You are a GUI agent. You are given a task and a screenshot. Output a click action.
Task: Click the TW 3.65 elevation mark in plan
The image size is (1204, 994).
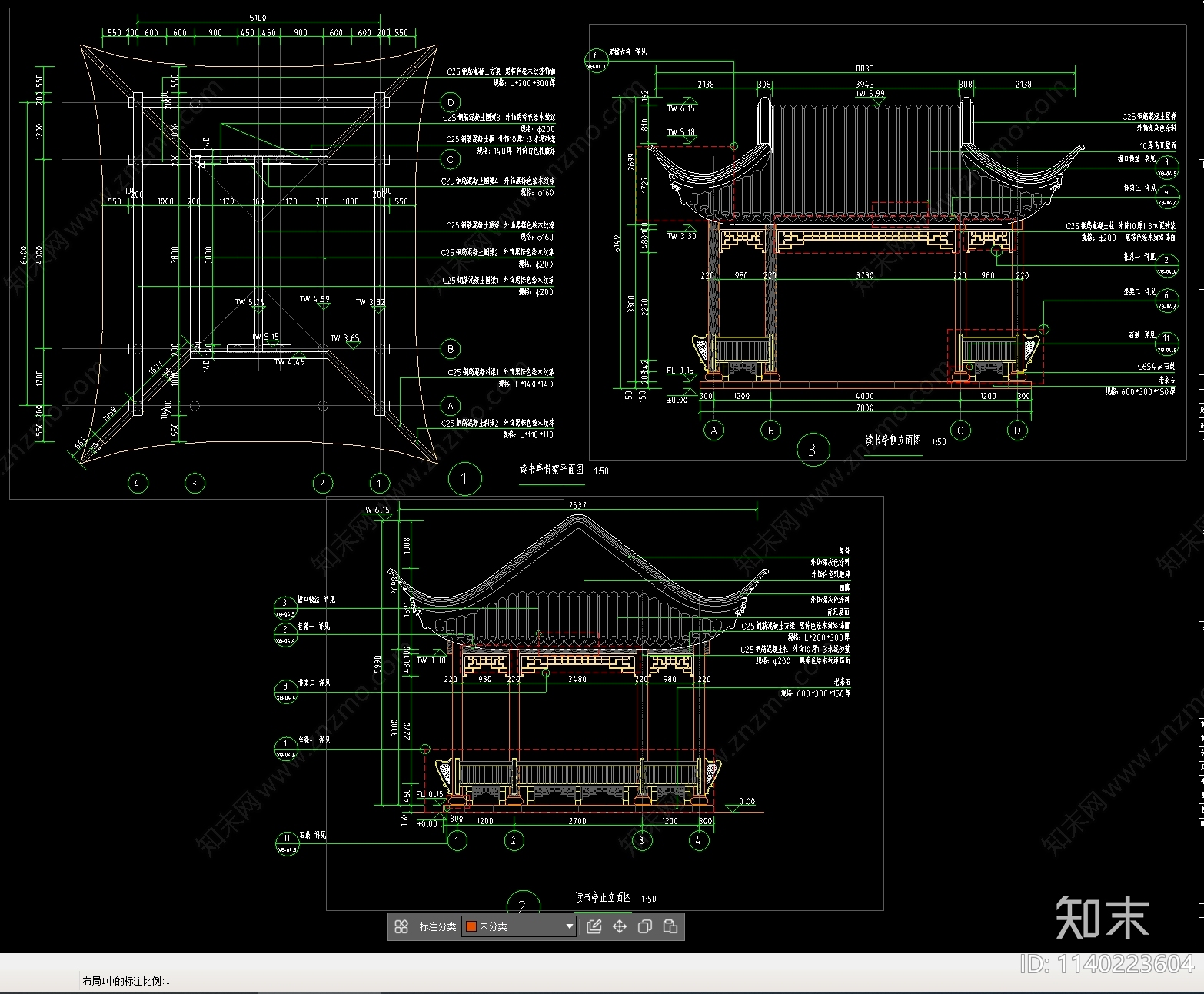(344, 337)
